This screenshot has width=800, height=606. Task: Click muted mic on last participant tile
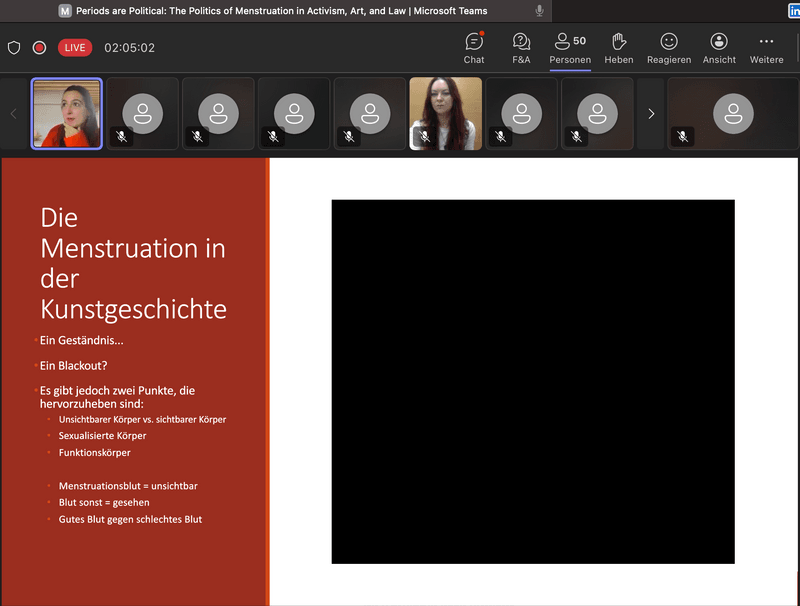[x=683, y=136]
